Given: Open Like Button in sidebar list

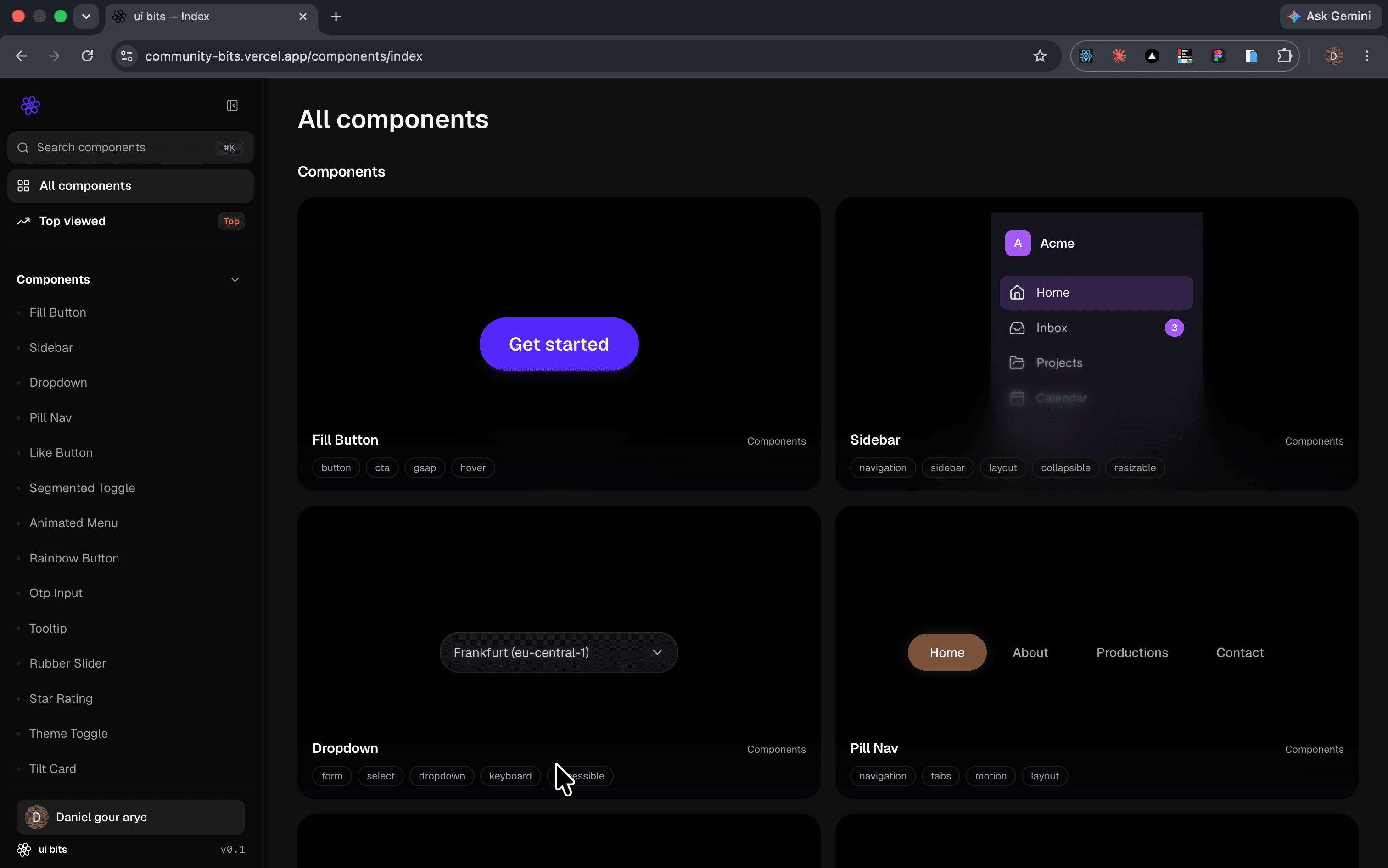Looking at the screenshot, I should [61, 453].
